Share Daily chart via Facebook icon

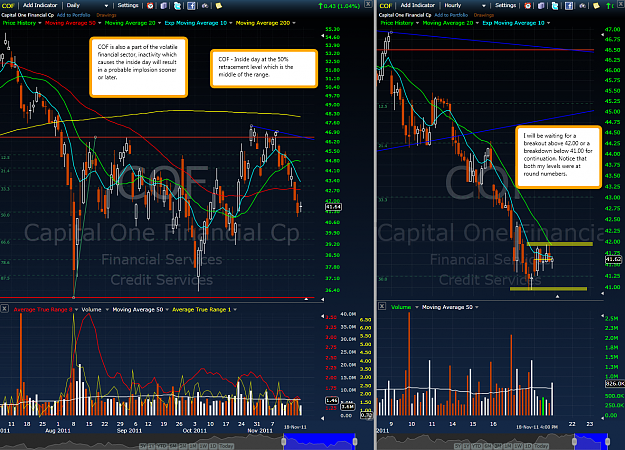tap(191, 6)
